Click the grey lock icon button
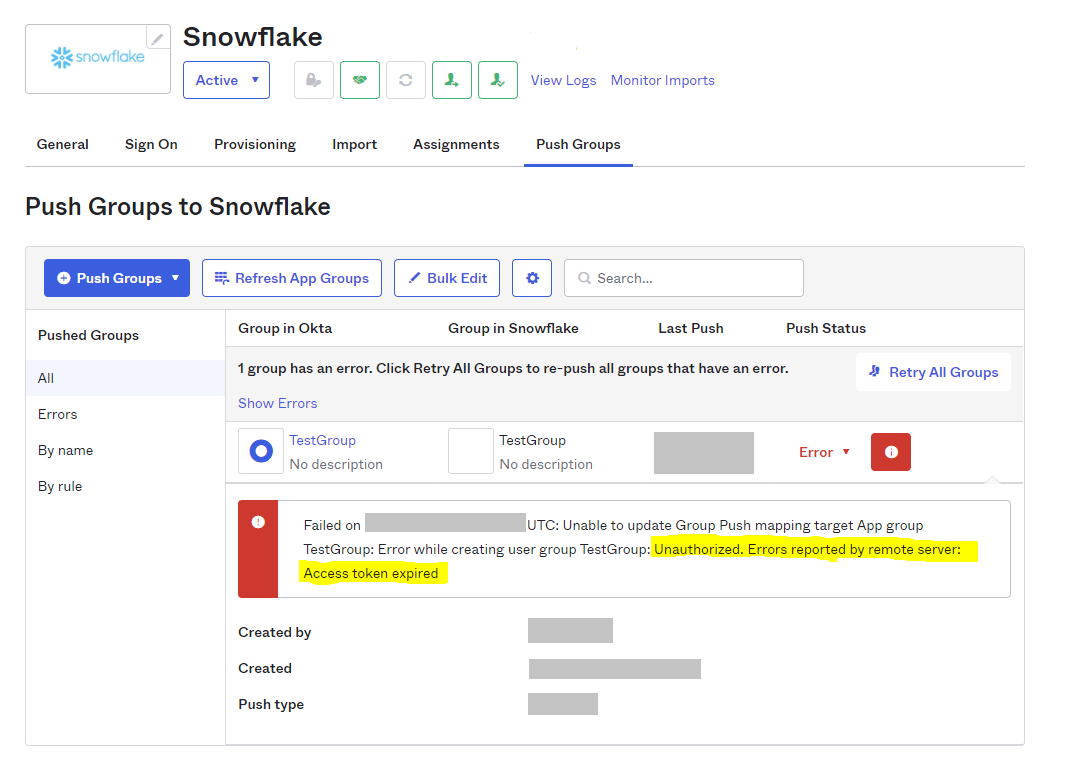Image resolution: width=1065 pixels, height=758 pixels. 314,80
